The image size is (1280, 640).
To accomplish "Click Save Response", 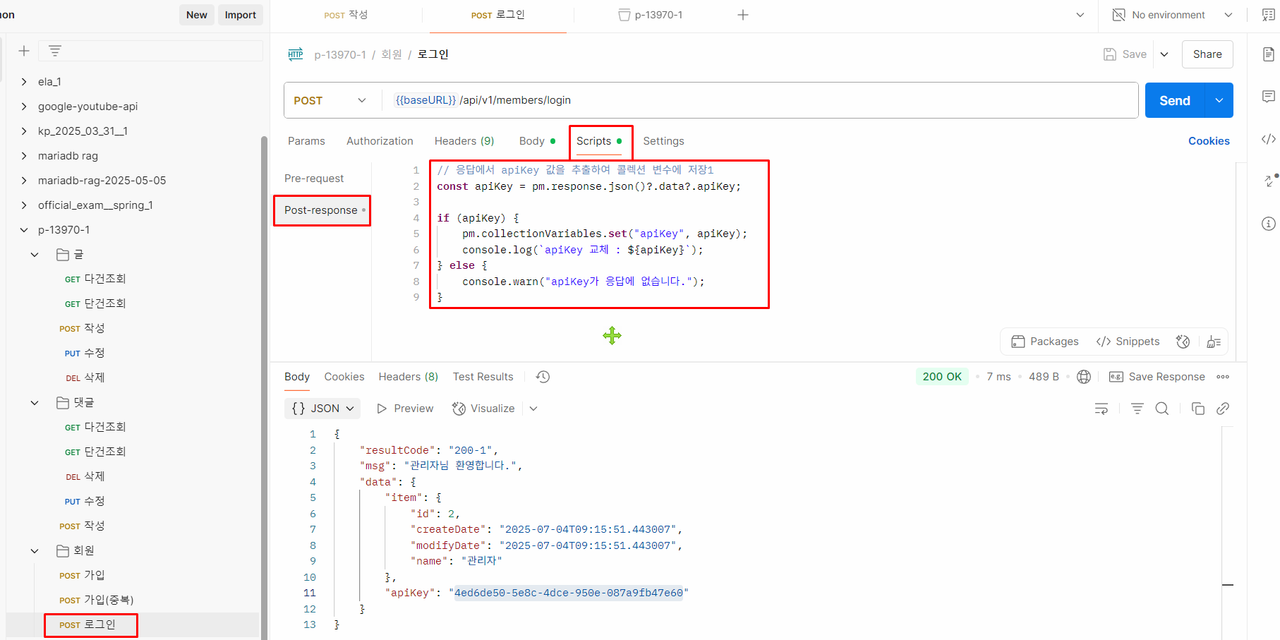I will coord(1156,377).
